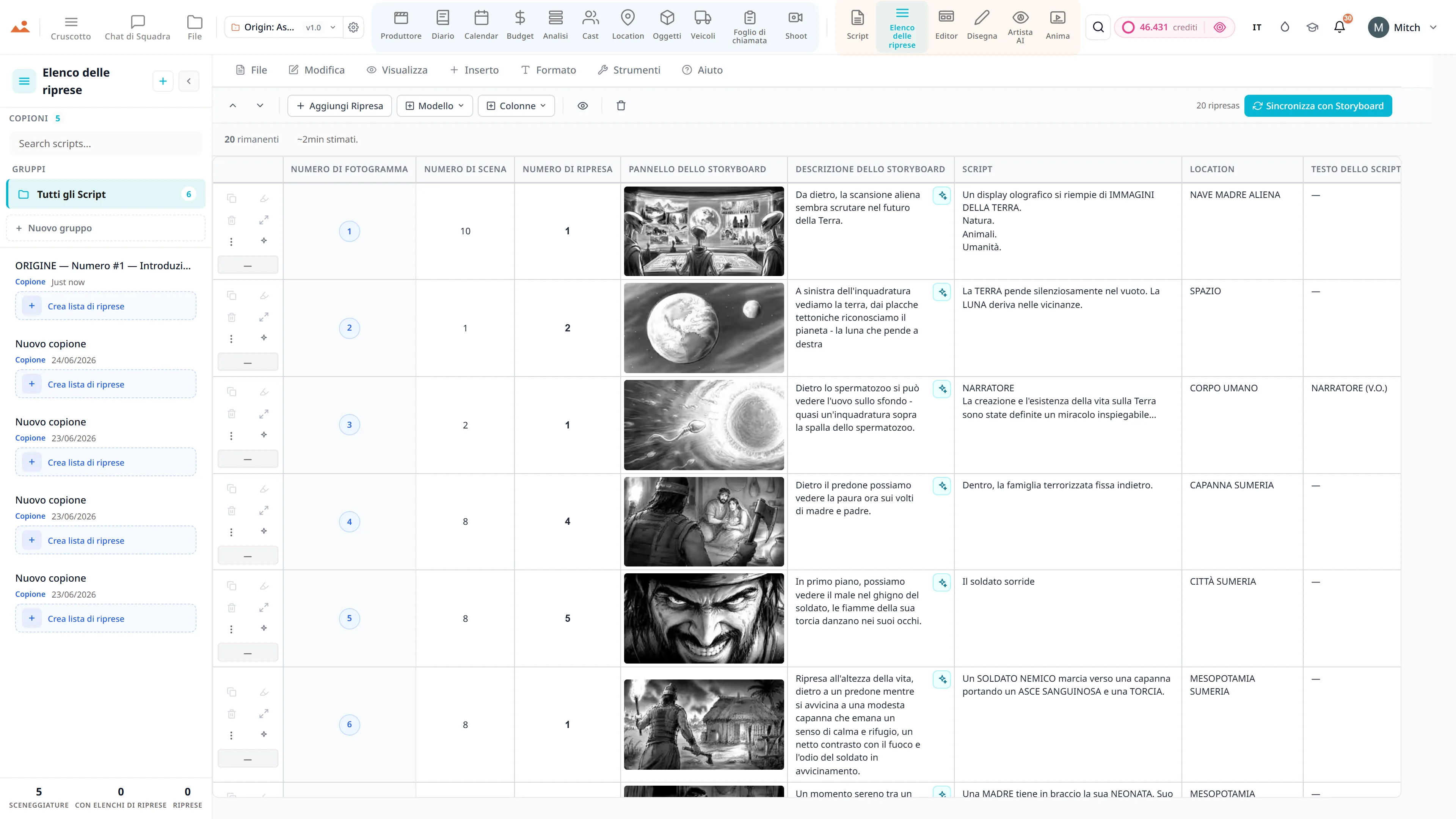The height and width of the screenshot is (819, 1456).
Task: Click the search magnifier icon
Action: [x=1098, y=27]
